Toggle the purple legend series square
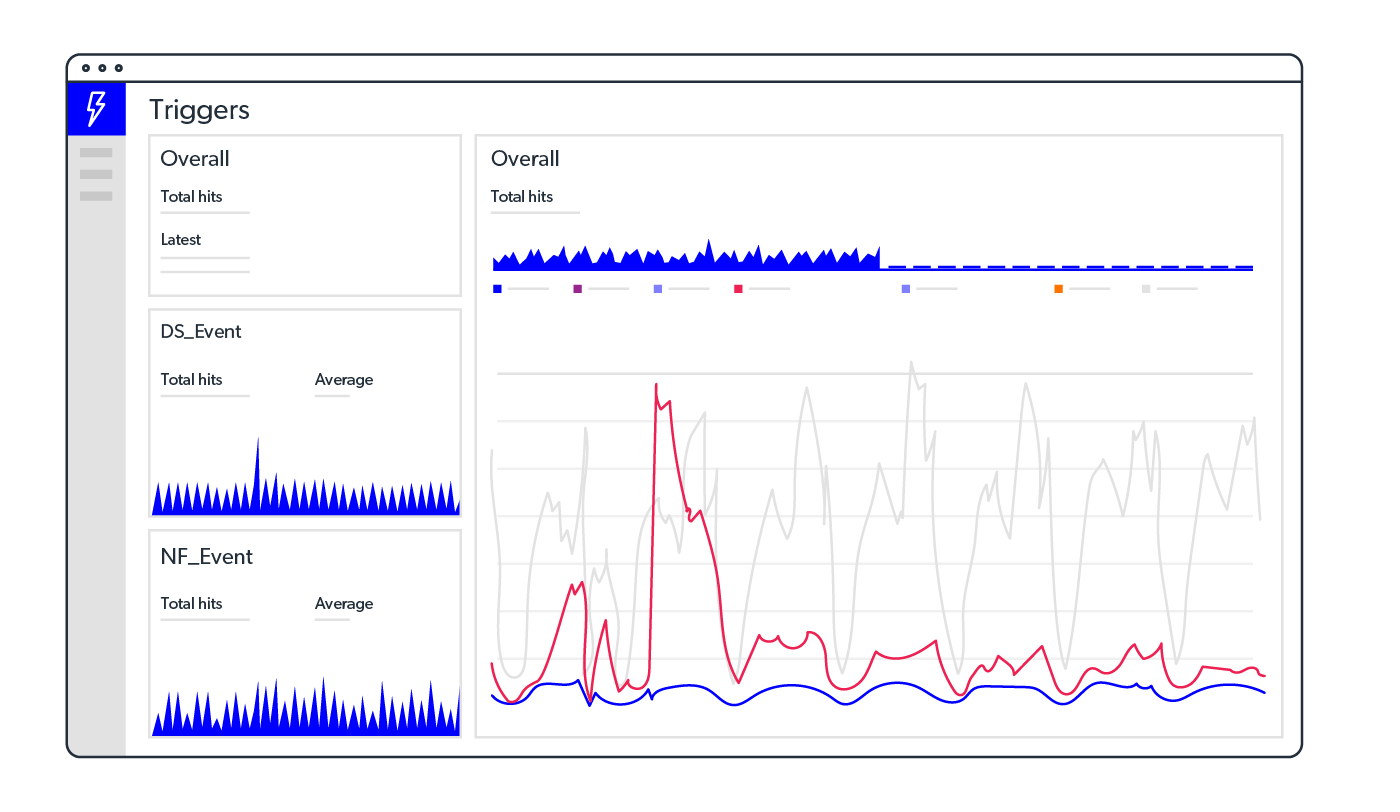The width and height of the screenshot is (1400, 812). click(x=577, y=289)
